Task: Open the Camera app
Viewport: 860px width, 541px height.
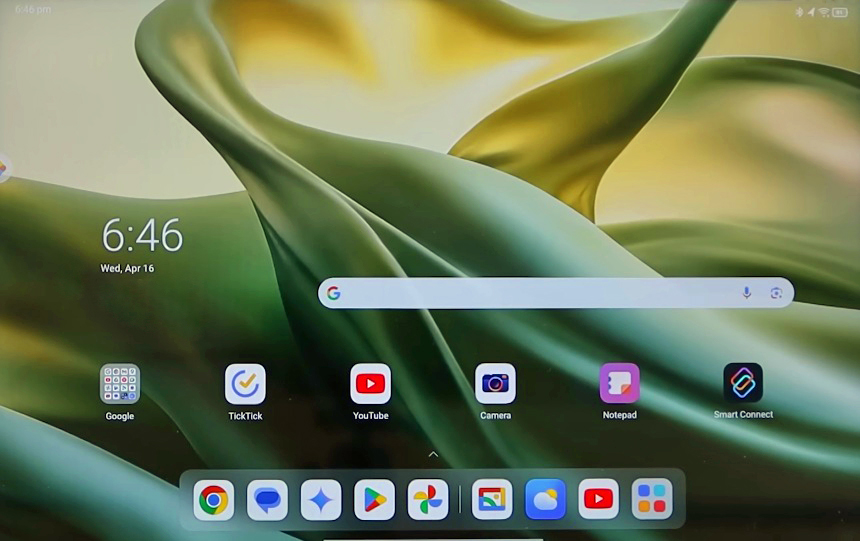Action: tap(495, 383)
